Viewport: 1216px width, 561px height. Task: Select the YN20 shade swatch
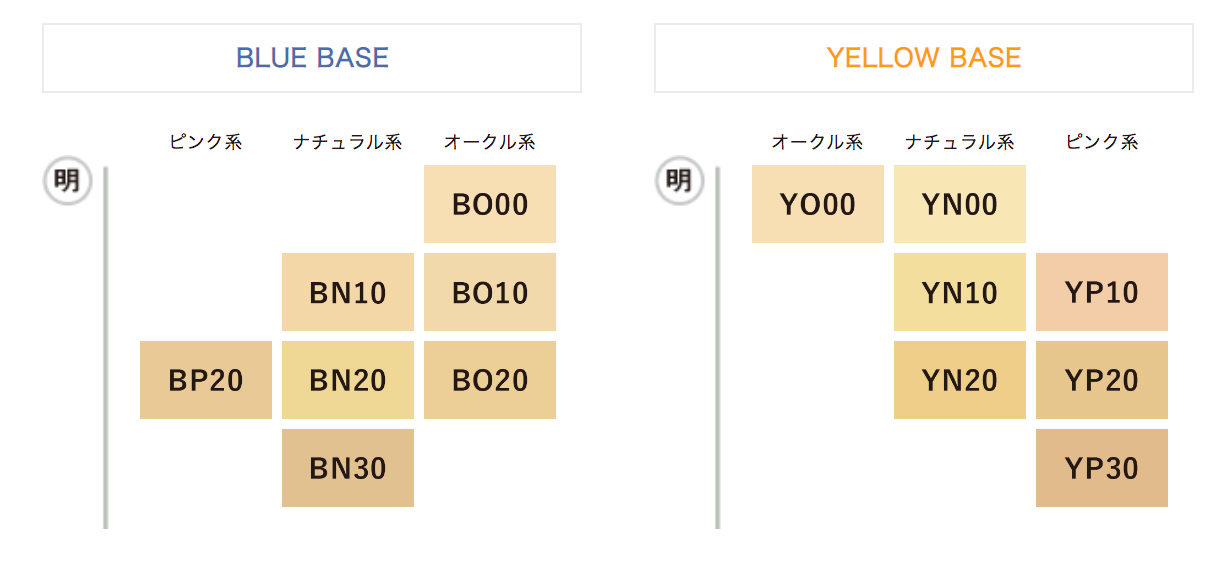(x=960, y=380)
